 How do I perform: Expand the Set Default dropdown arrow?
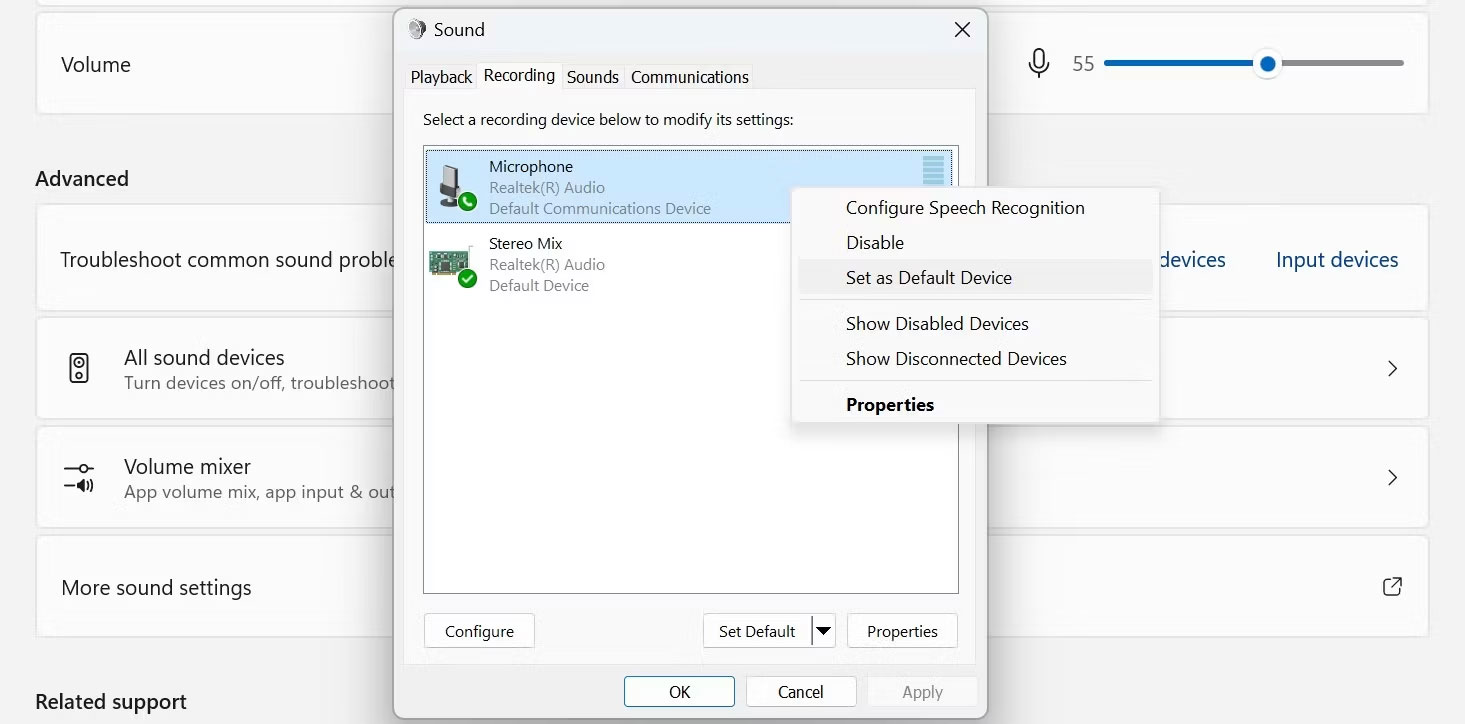click(823, 631)
